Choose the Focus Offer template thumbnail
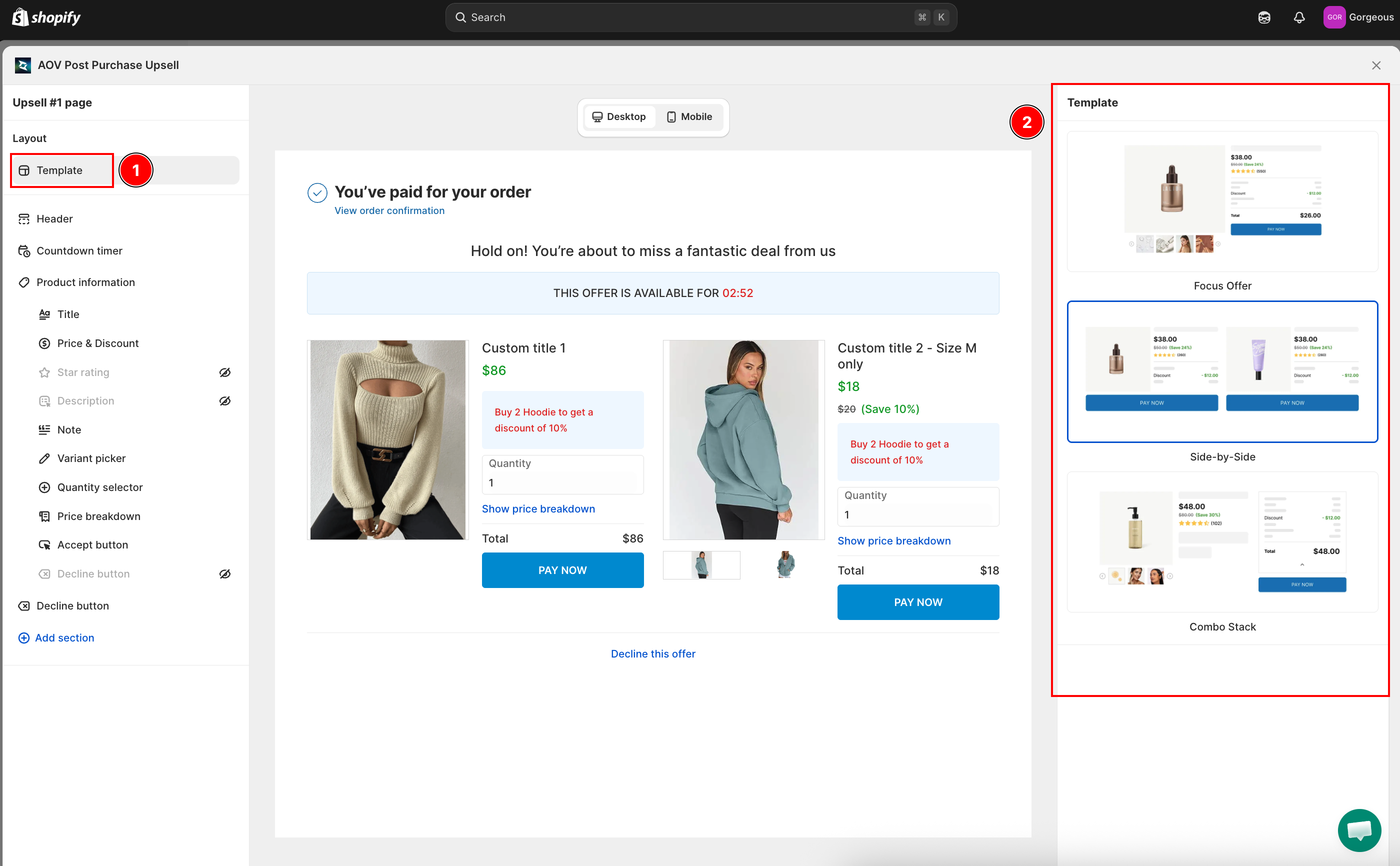Screen dimensions: 1400x866 (1222, 201)
